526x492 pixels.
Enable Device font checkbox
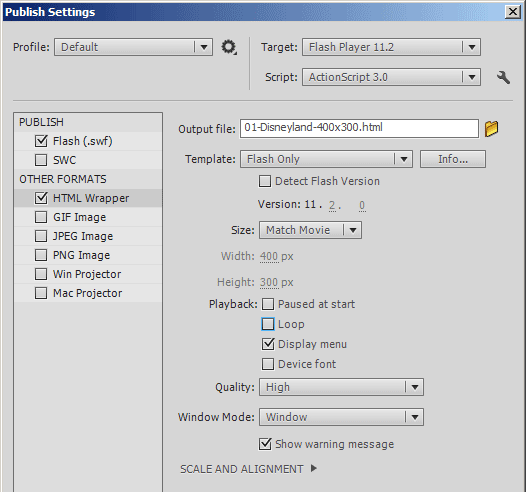click(x=268, y=364)
